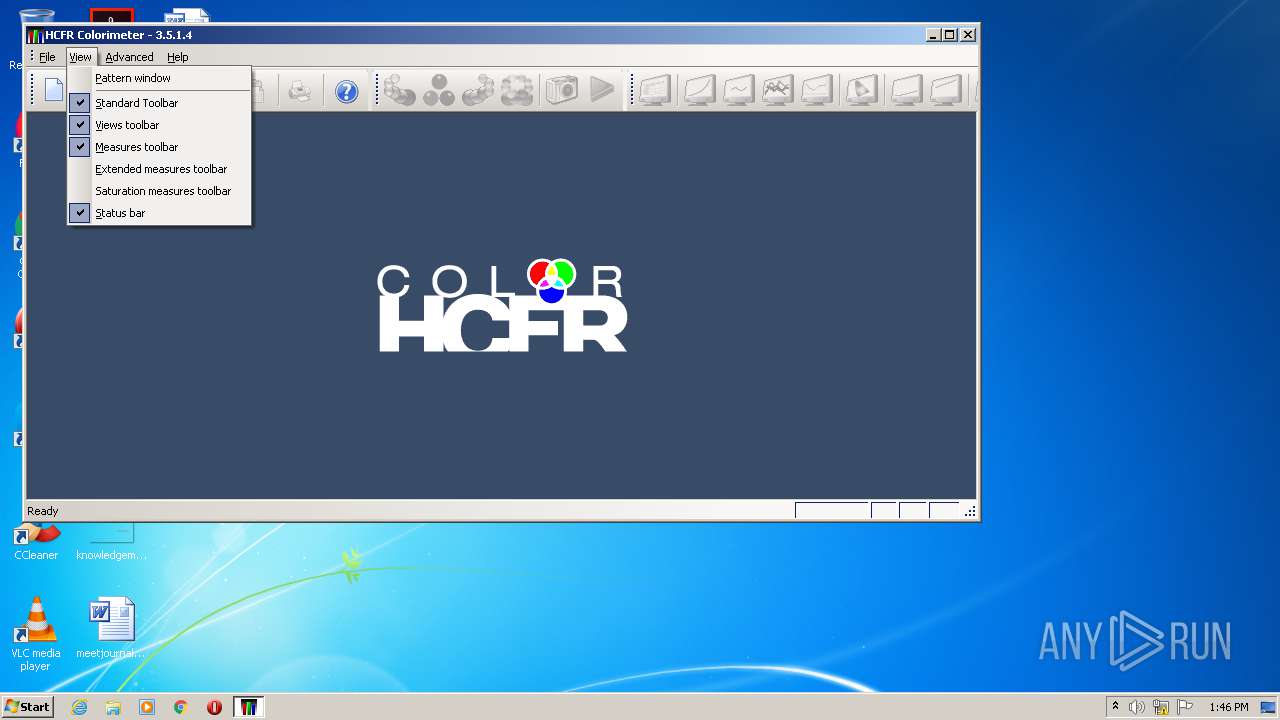Collapse the open View menu

tap(80, 57)
